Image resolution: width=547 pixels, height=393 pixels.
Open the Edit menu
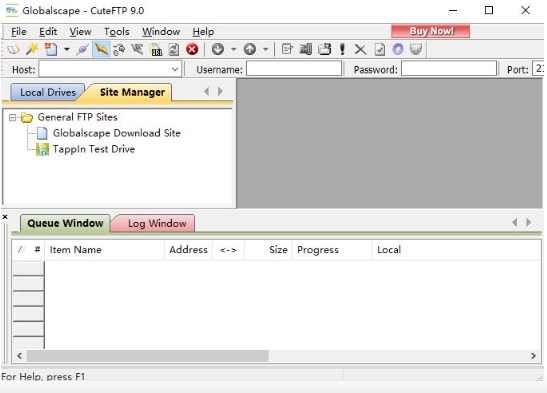coord(48,32)
